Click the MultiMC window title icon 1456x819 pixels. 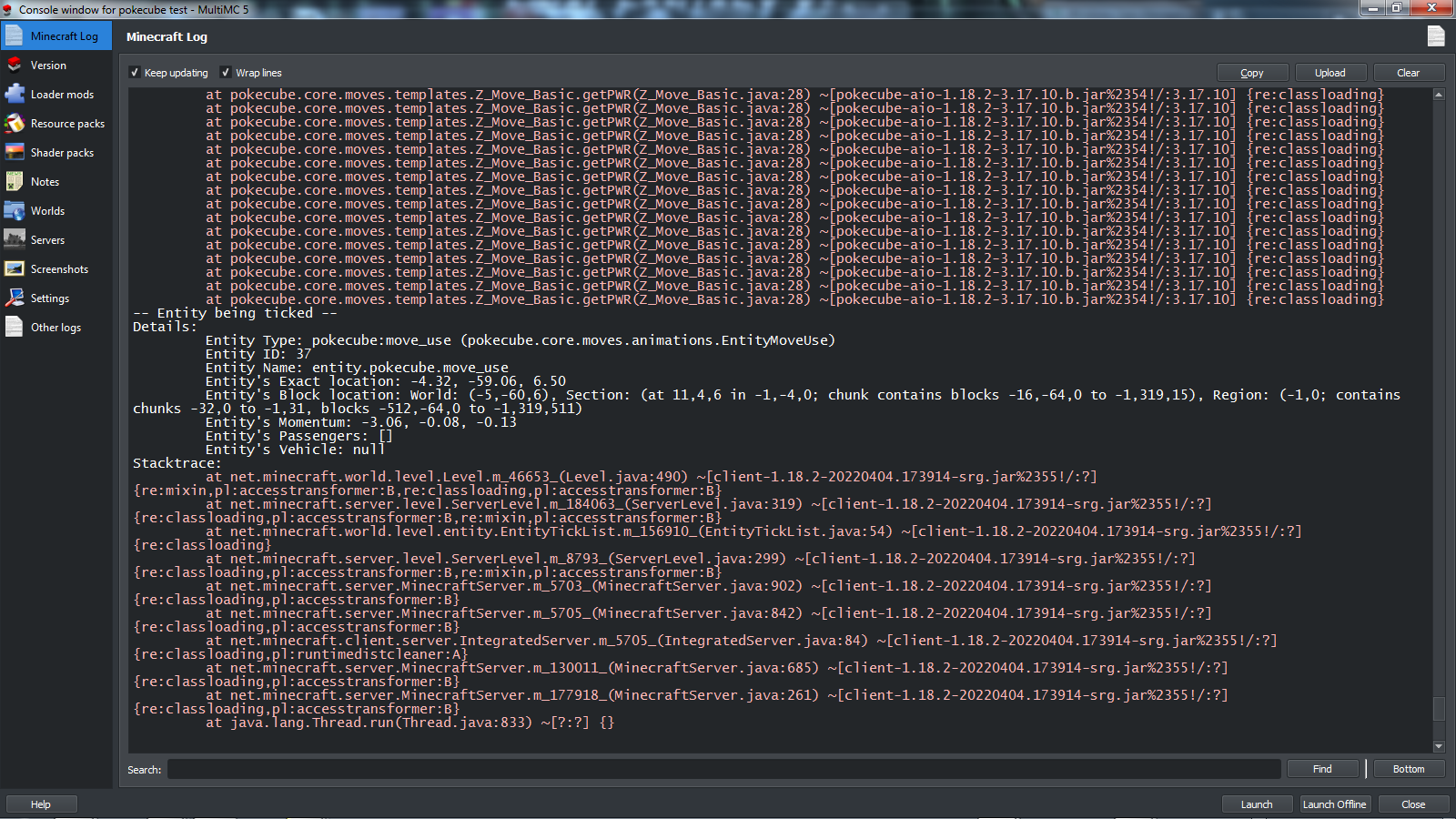7,9
